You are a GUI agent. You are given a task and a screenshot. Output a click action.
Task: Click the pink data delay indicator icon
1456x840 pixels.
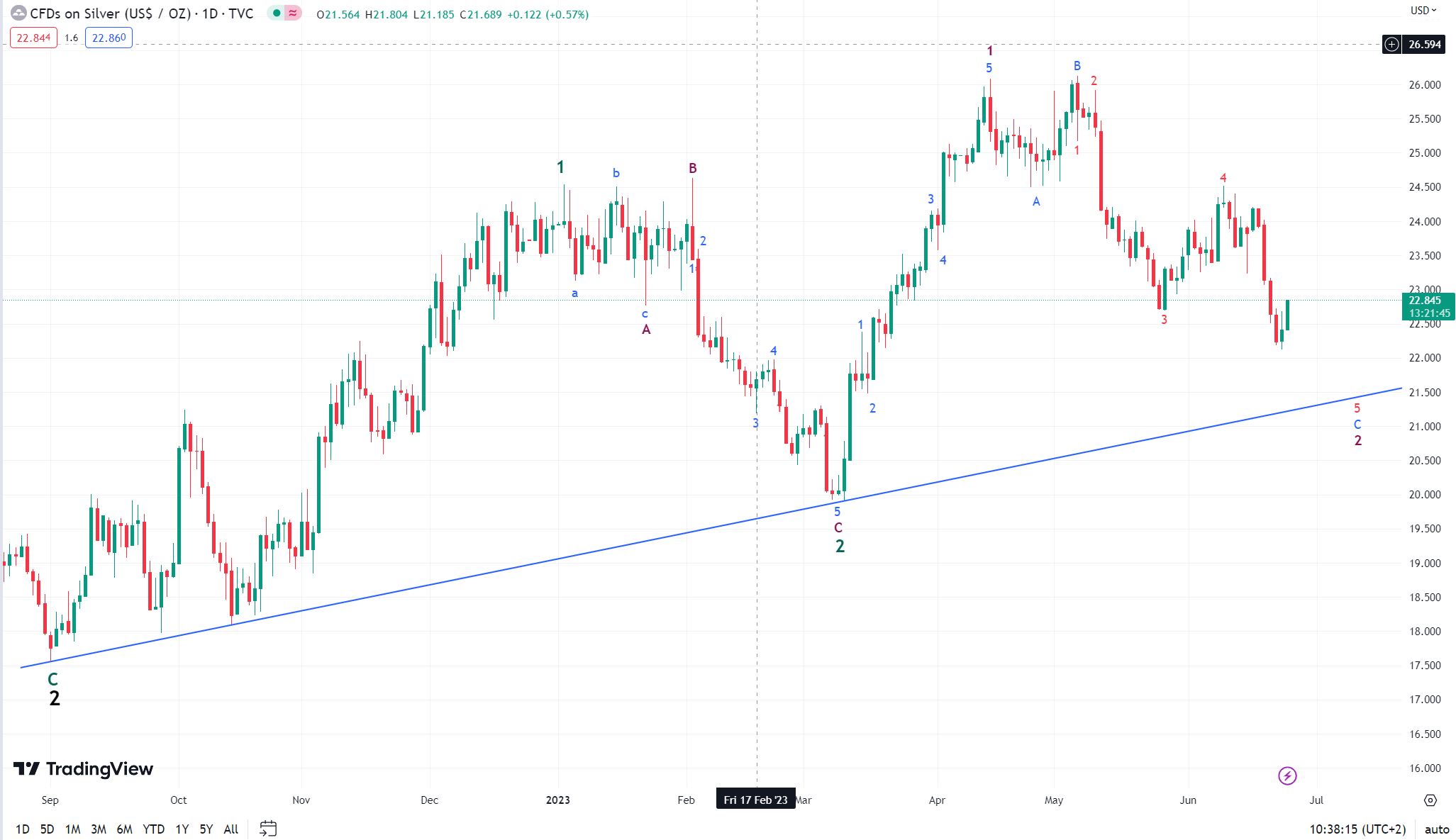293,13
